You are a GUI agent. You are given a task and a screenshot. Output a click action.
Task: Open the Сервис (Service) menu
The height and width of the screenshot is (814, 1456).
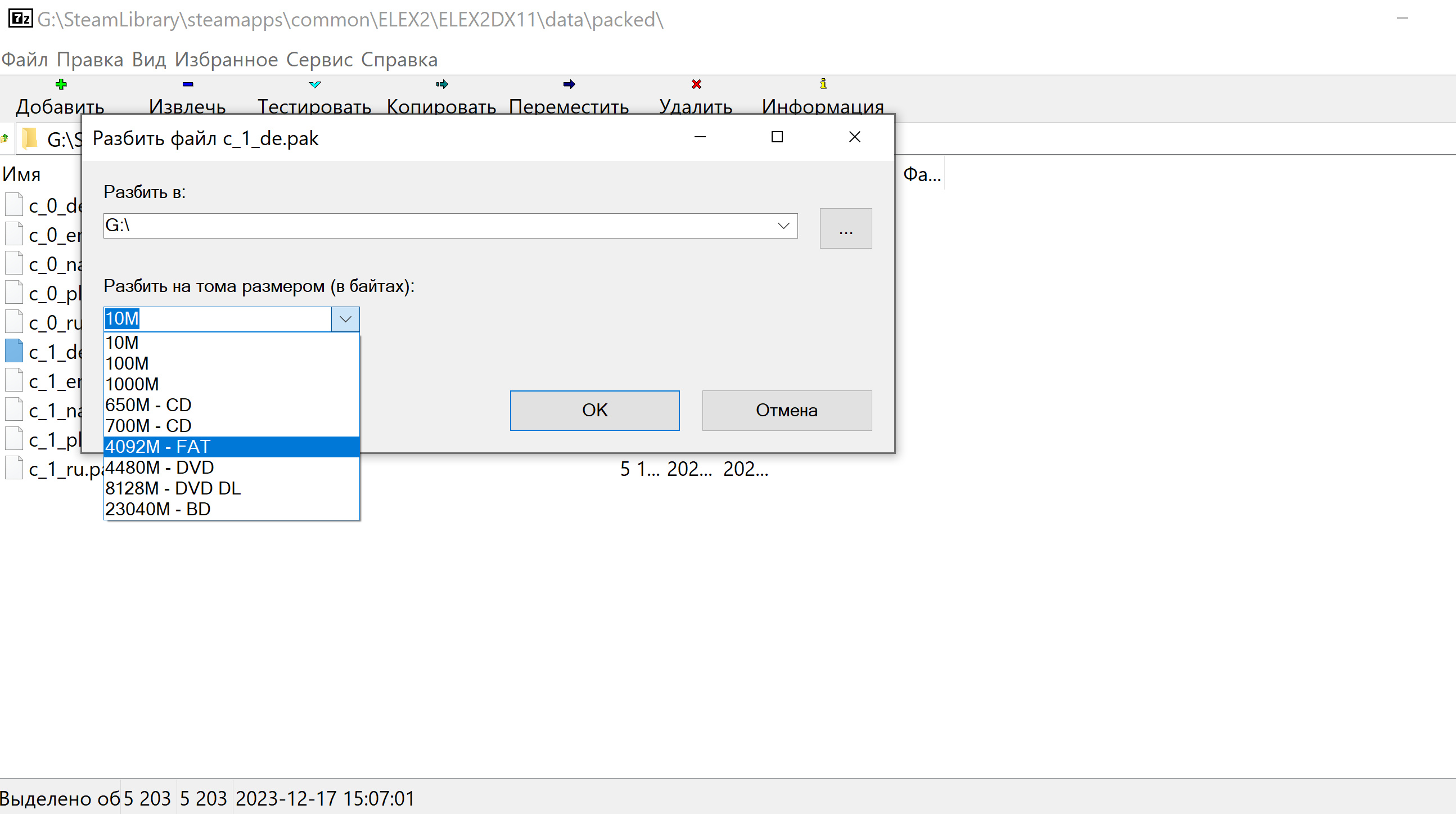(319, 60)
